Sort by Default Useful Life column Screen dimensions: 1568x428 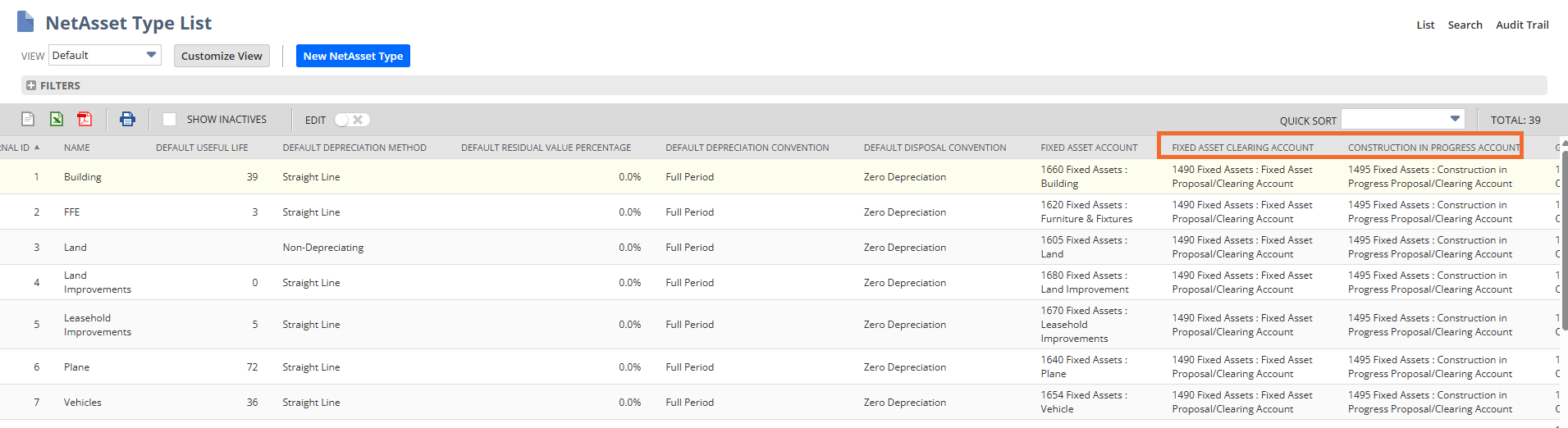[202, 148]
